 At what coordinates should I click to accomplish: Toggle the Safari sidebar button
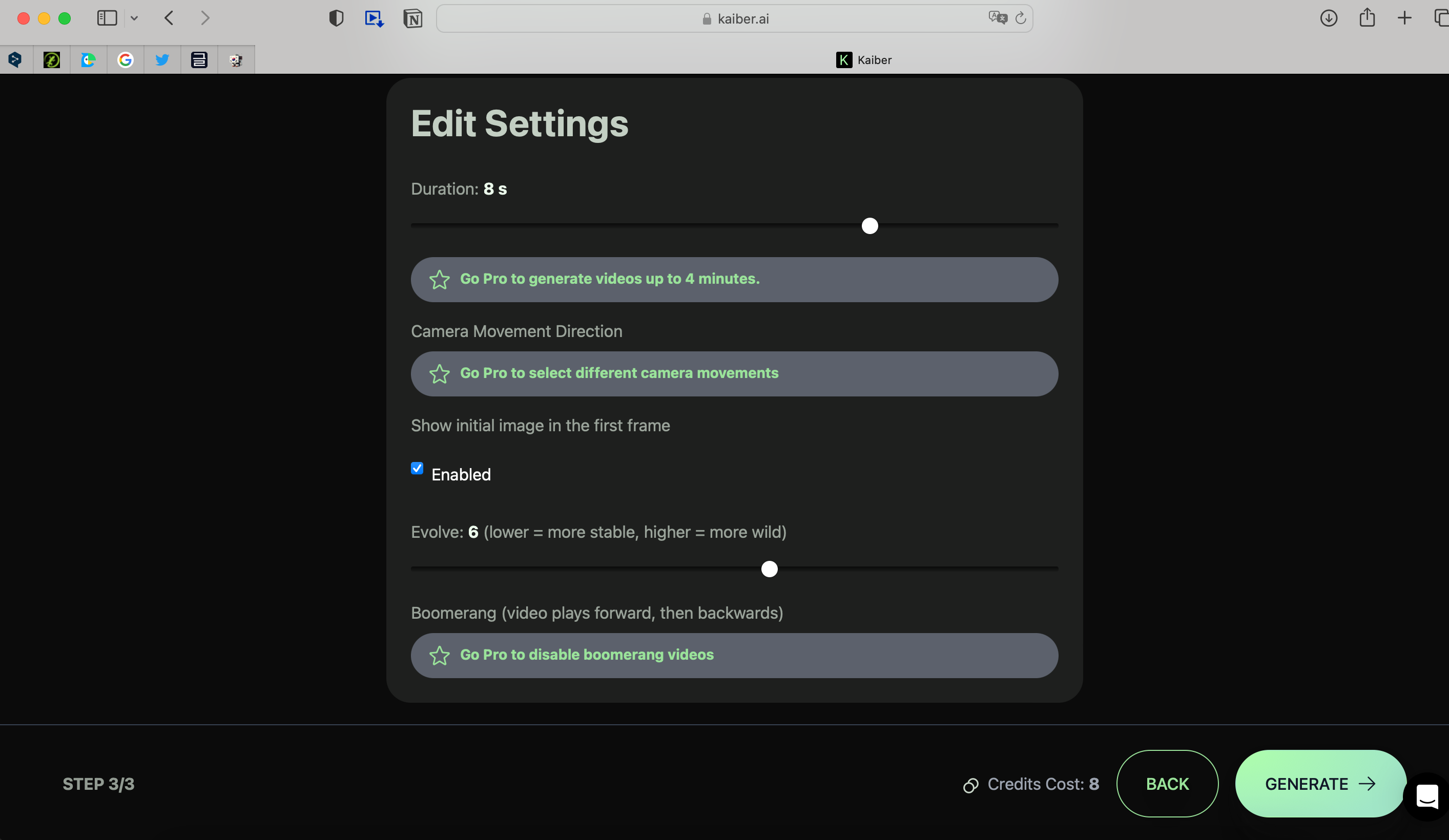[x=107, y=18]
